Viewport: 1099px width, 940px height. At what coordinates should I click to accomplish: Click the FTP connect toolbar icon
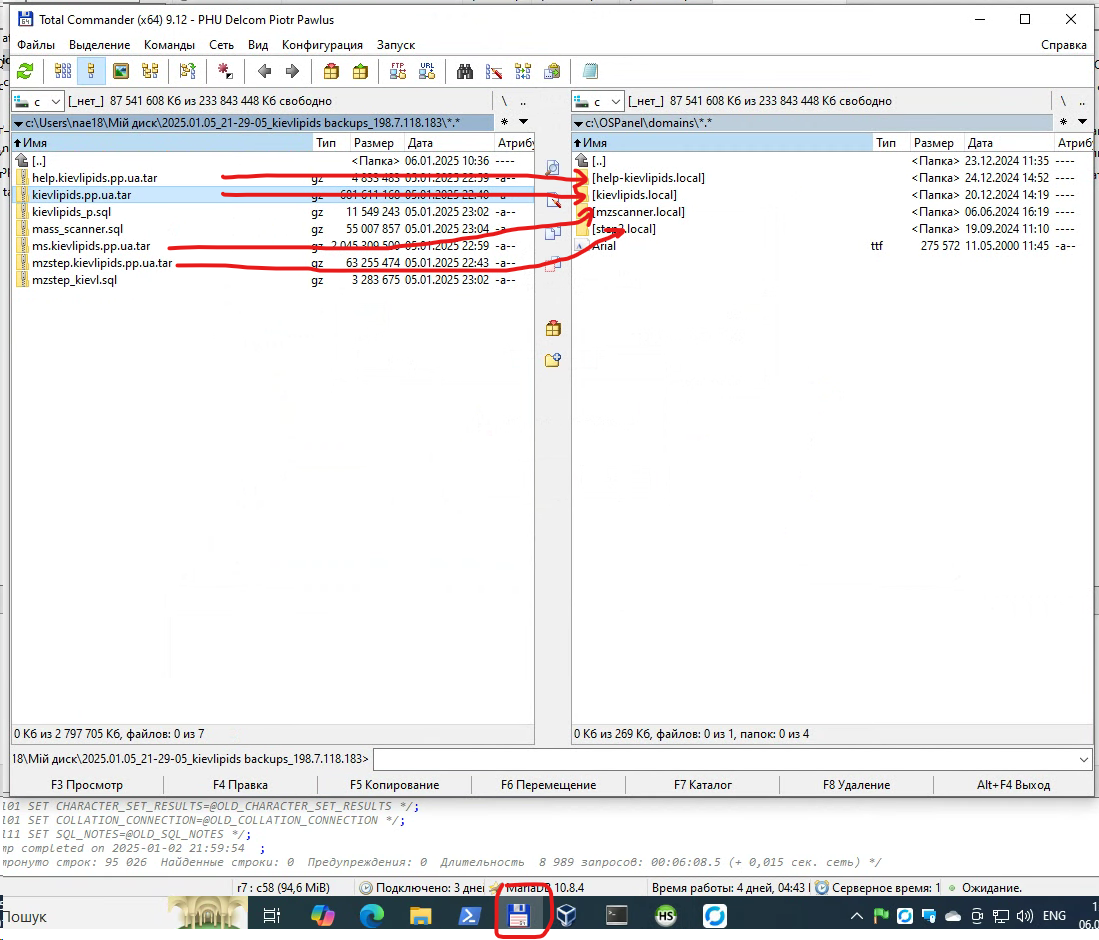point(398,71)
